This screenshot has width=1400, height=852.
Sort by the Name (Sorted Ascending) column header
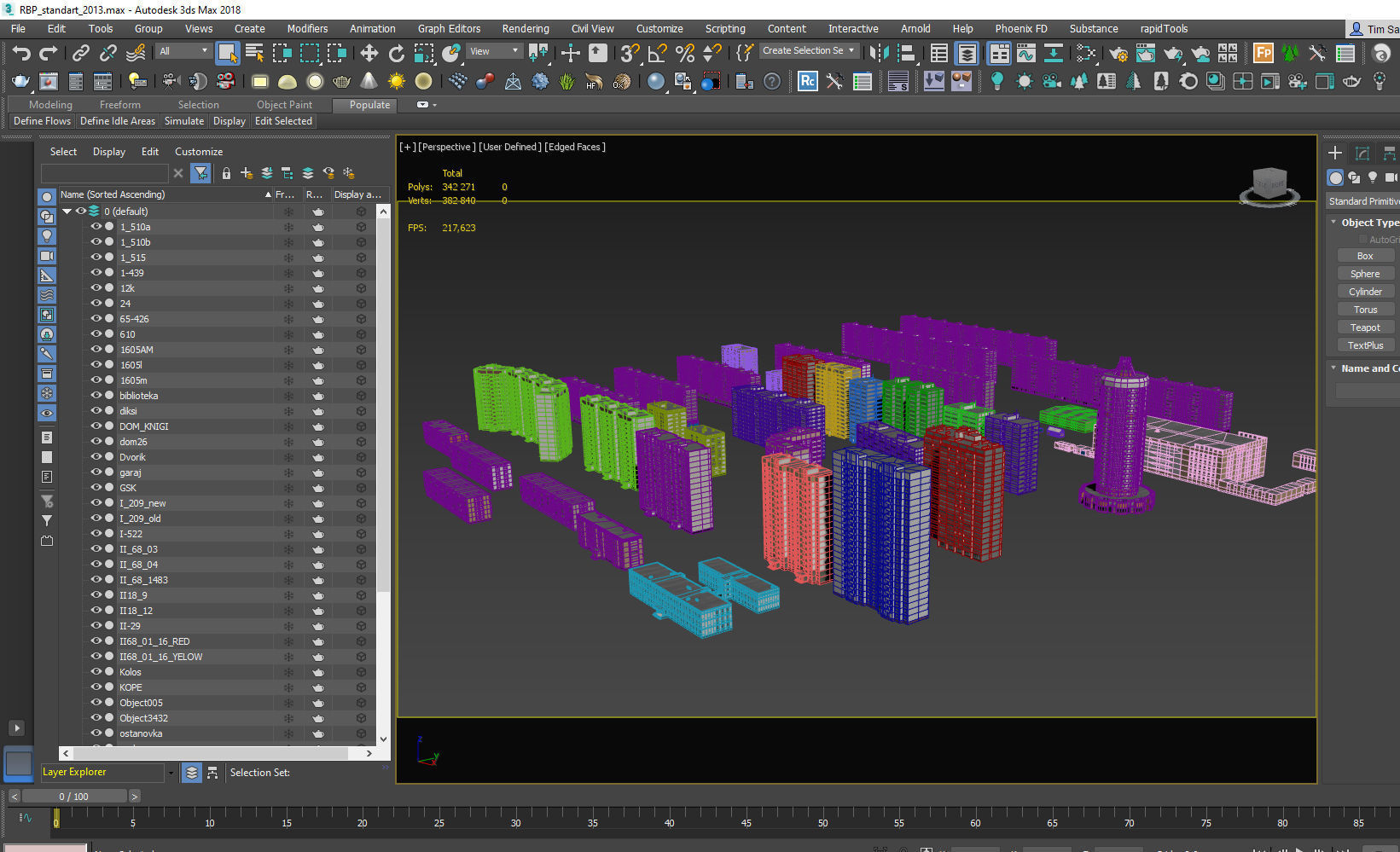point(166,194)
